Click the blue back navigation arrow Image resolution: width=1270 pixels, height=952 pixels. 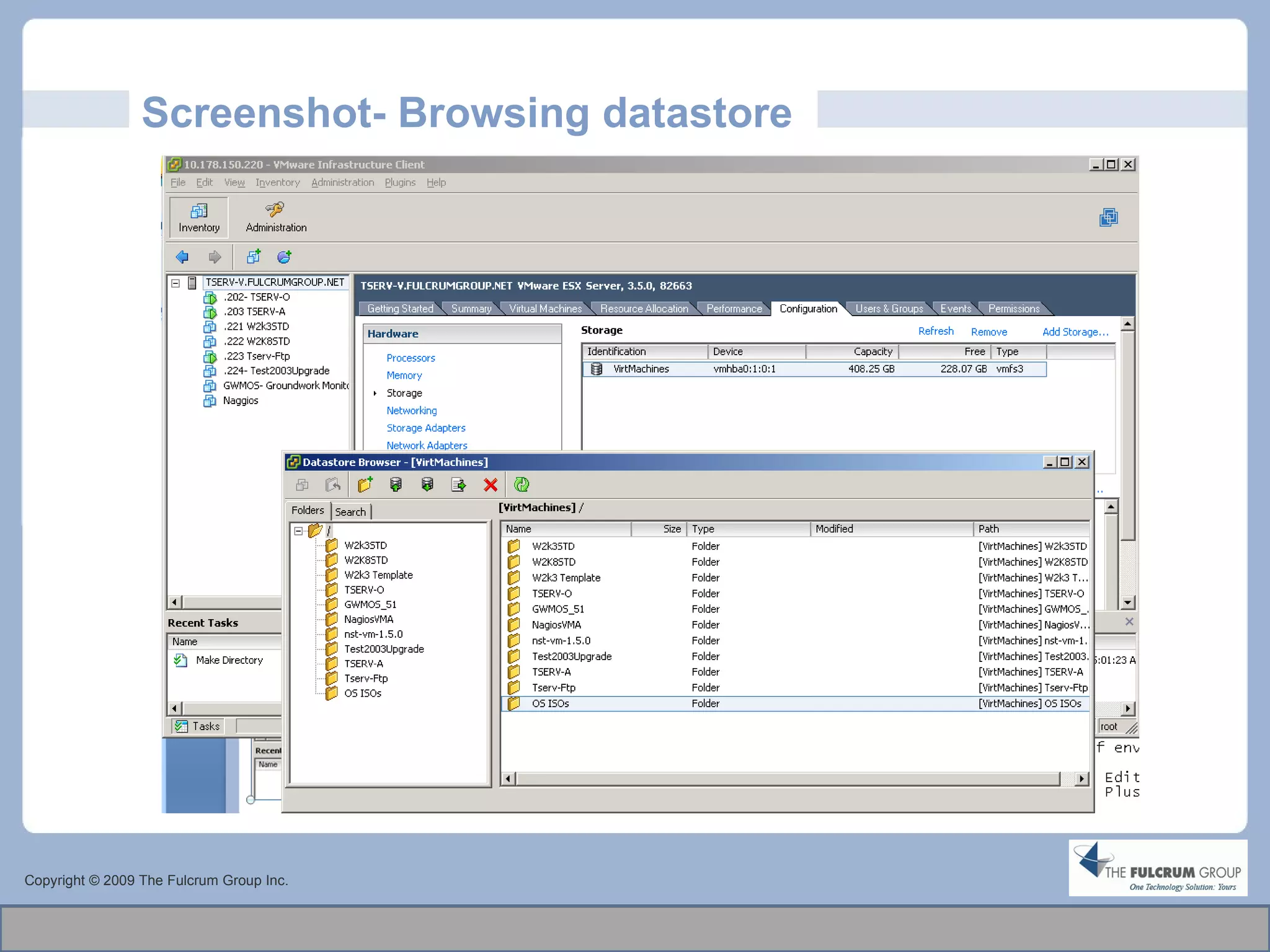pos(182,257)
